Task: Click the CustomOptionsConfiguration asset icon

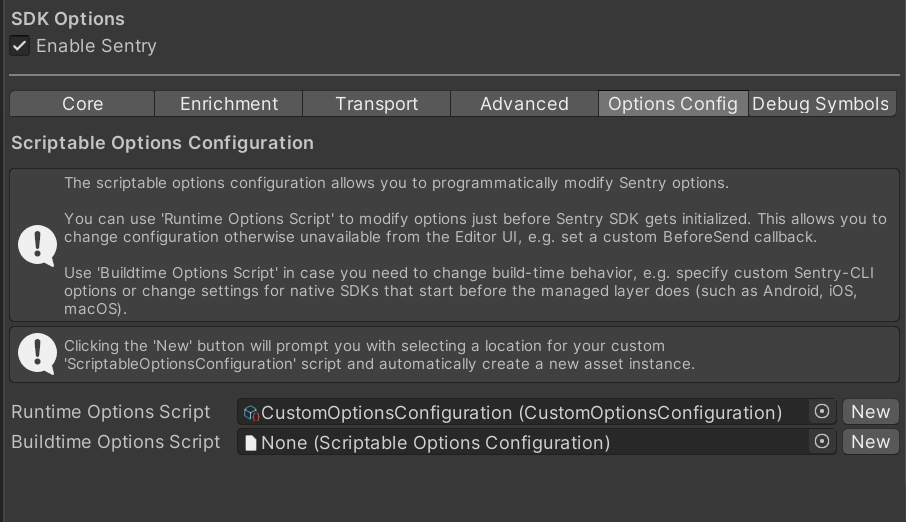Action: tap(251, 412)
